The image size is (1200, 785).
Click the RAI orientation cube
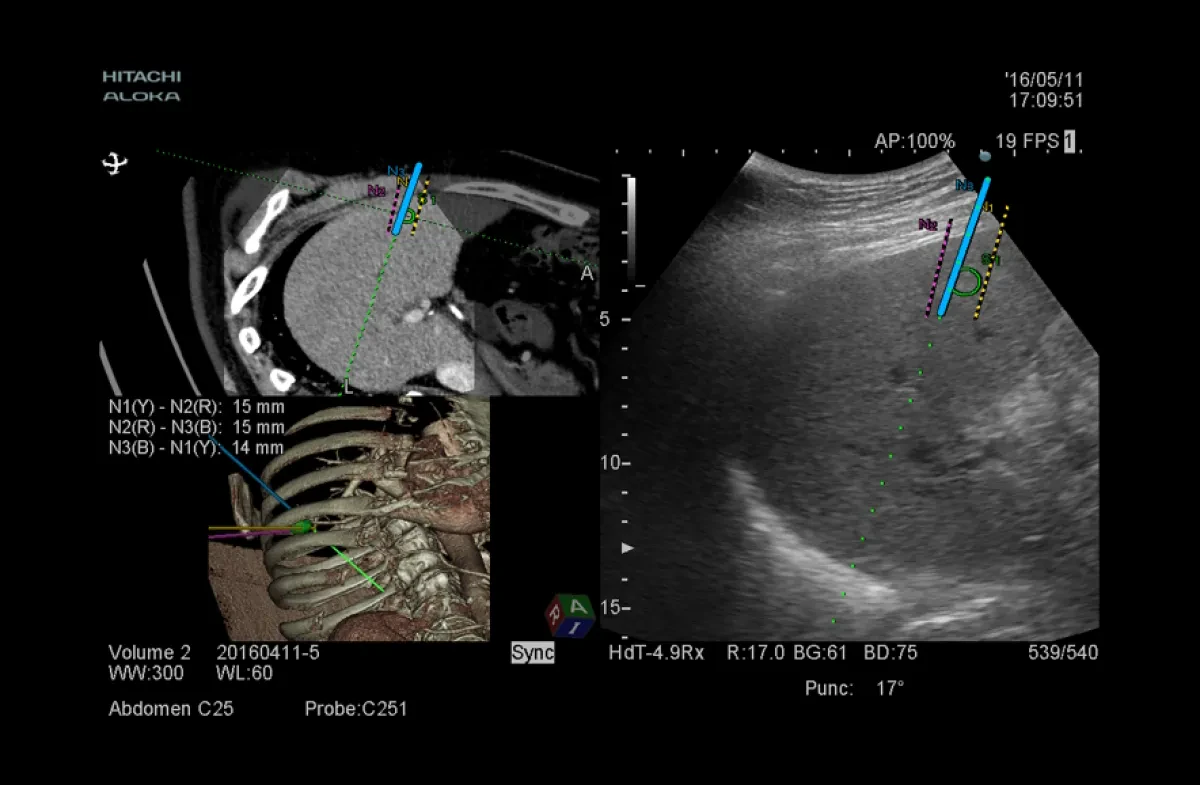pos(569,614)
